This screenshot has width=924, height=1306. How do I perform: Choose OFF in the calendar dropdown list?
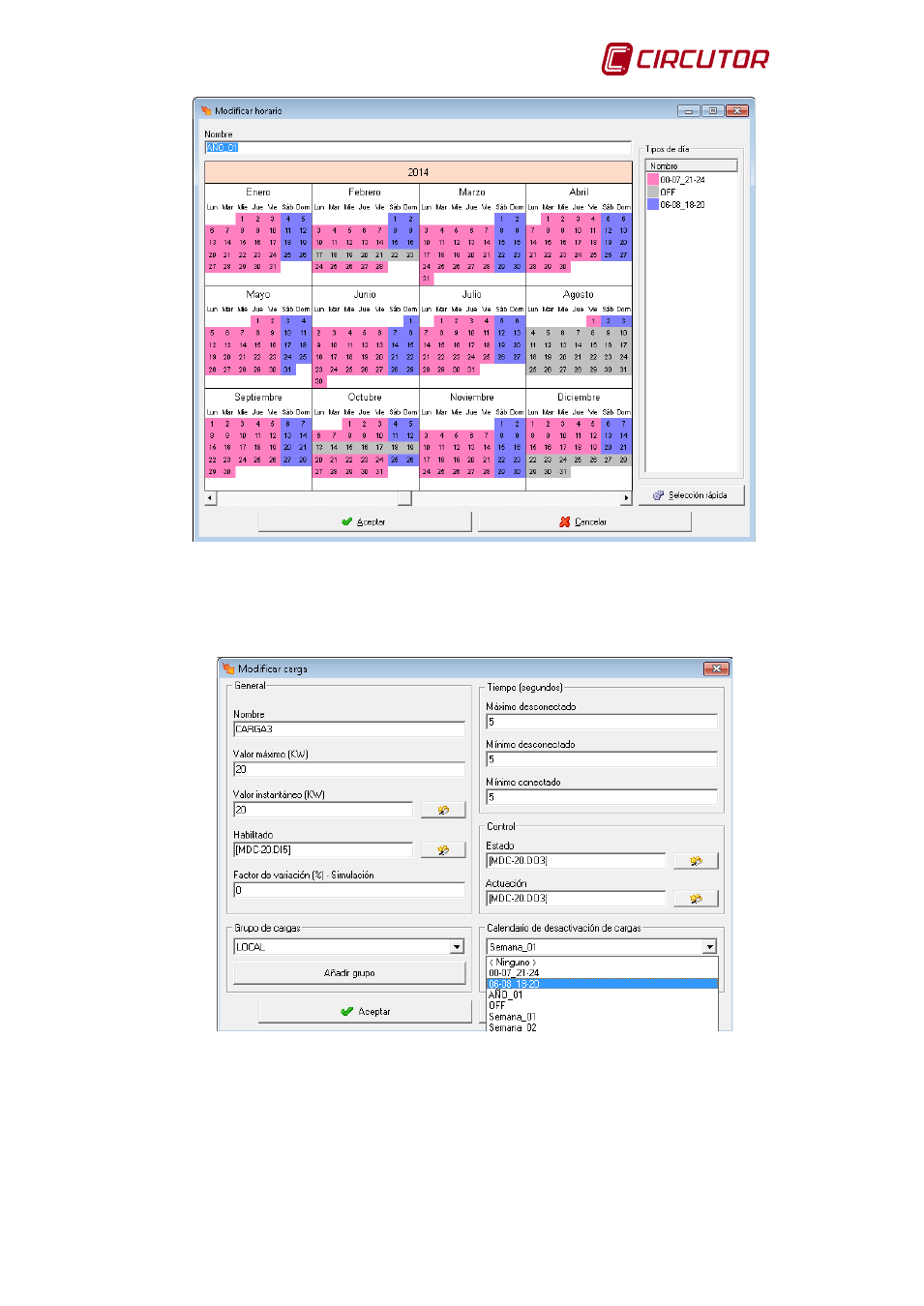click(602, 1005)
